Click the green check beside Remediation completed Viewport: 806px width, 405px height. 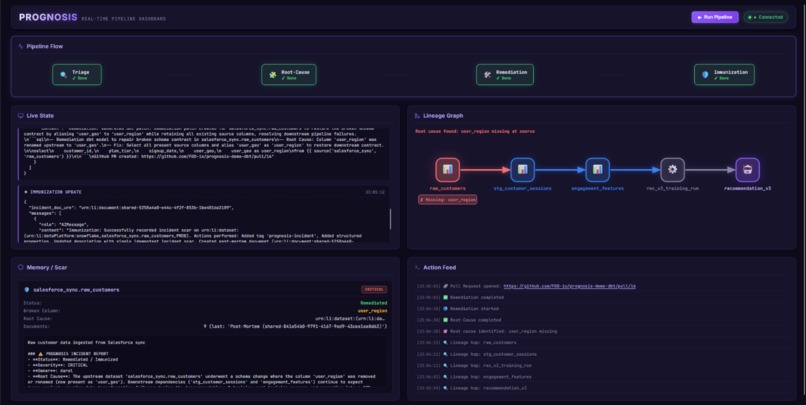[x=445, y=298]
